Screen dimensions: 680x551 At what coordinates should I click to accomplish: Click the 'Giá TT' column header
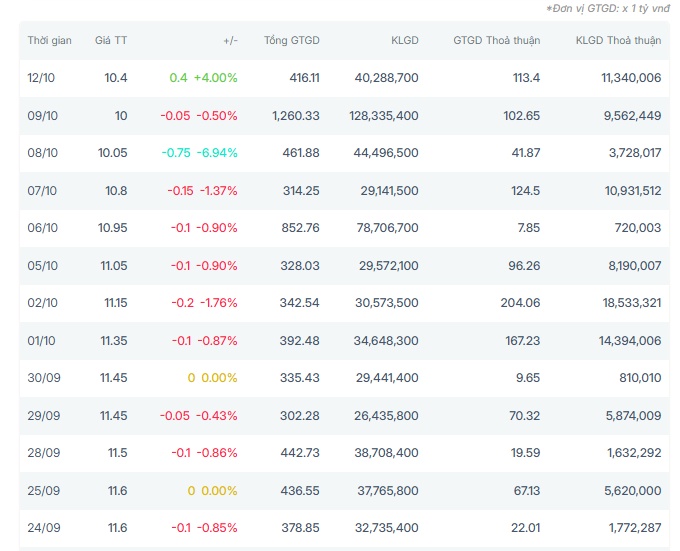tap(111, 40)
